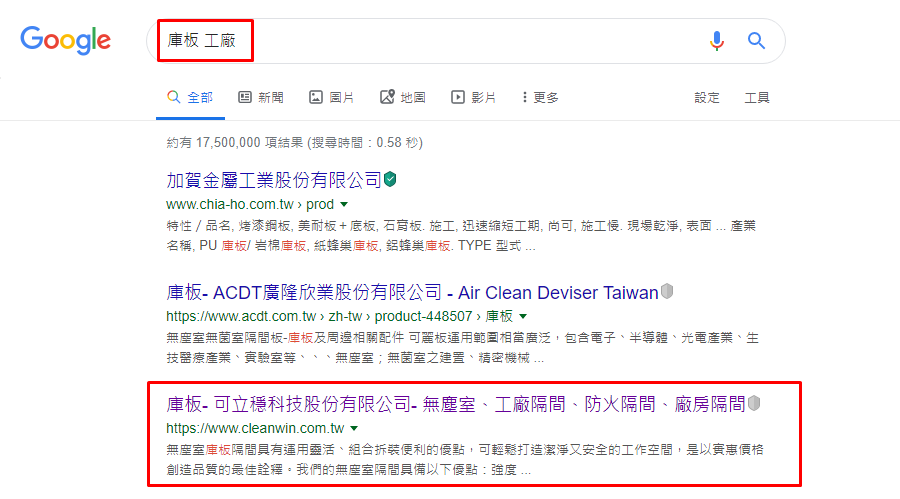Click the https://www.acdt.com.tw URL text
The width and height of the screenshot is (900, 499).
339,316
